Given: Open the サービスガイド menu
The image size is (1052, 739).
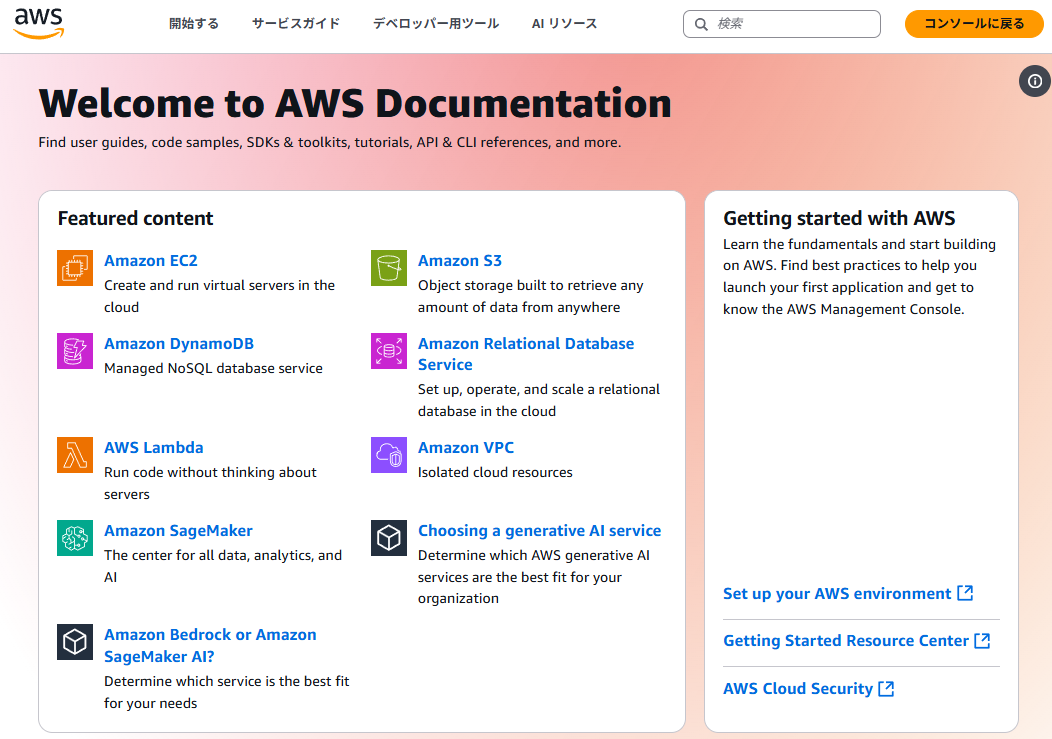Looking at the screenshot, I should (x=296, y=23).
